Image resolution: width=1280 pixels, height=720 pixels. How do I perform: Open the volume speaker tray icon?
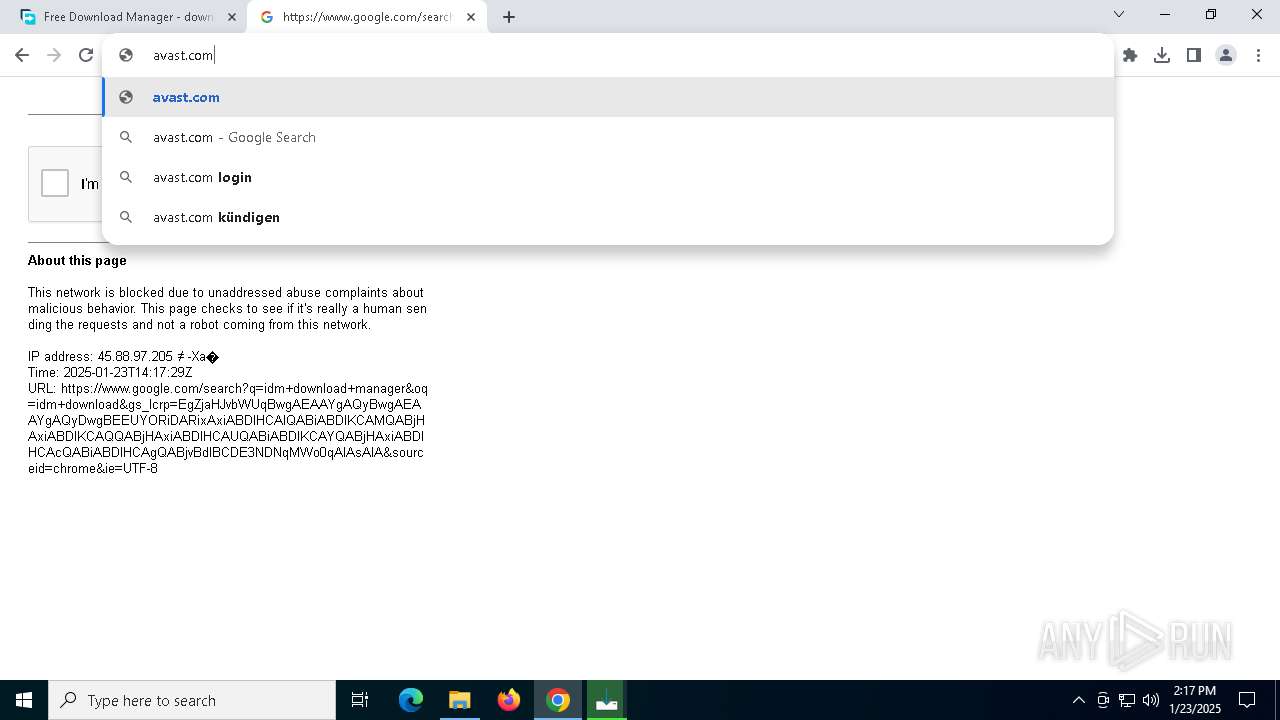click(1151, 700)
